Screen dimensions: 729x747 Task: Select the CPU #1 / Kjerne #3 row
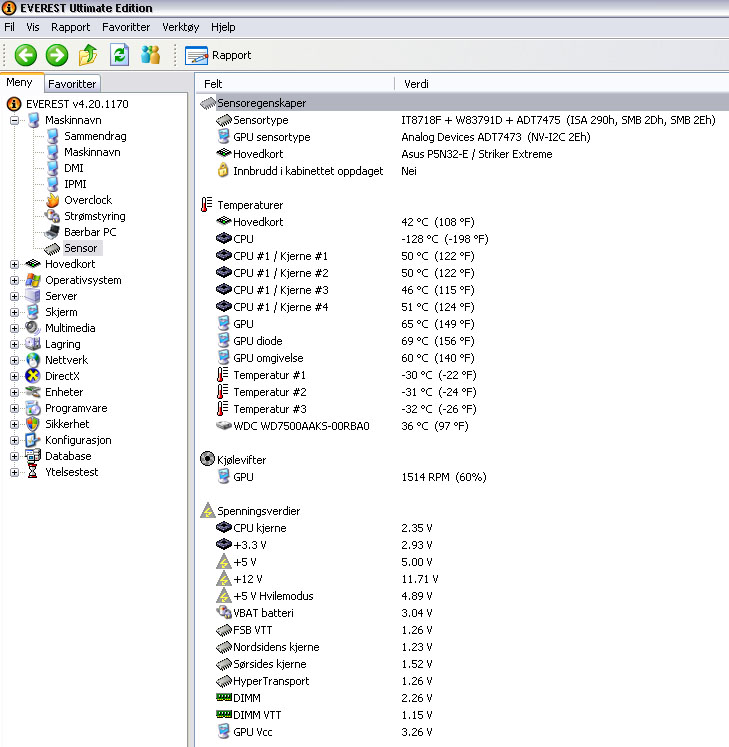coord(462,290)
